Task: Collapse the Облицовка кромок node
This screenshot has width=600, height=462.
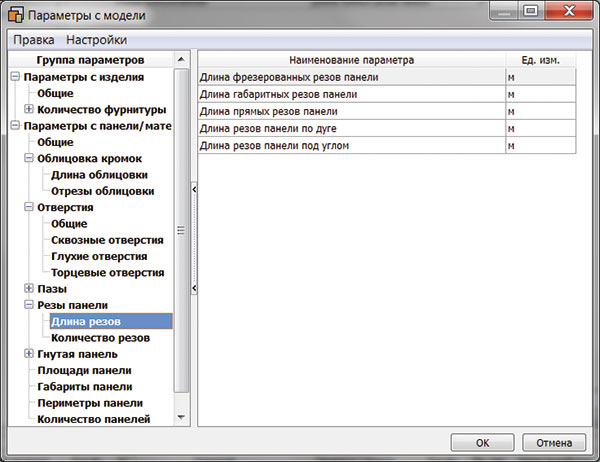Action: [x=28, y=159]
